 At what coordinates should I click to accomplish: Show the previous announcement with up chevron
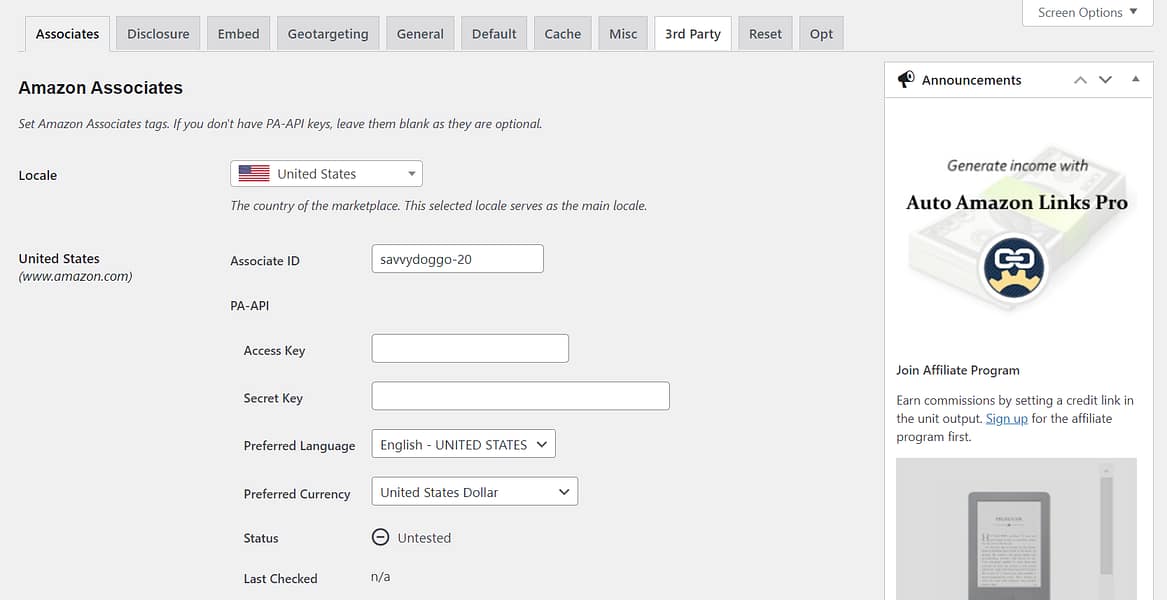(x=1080, y=79)
